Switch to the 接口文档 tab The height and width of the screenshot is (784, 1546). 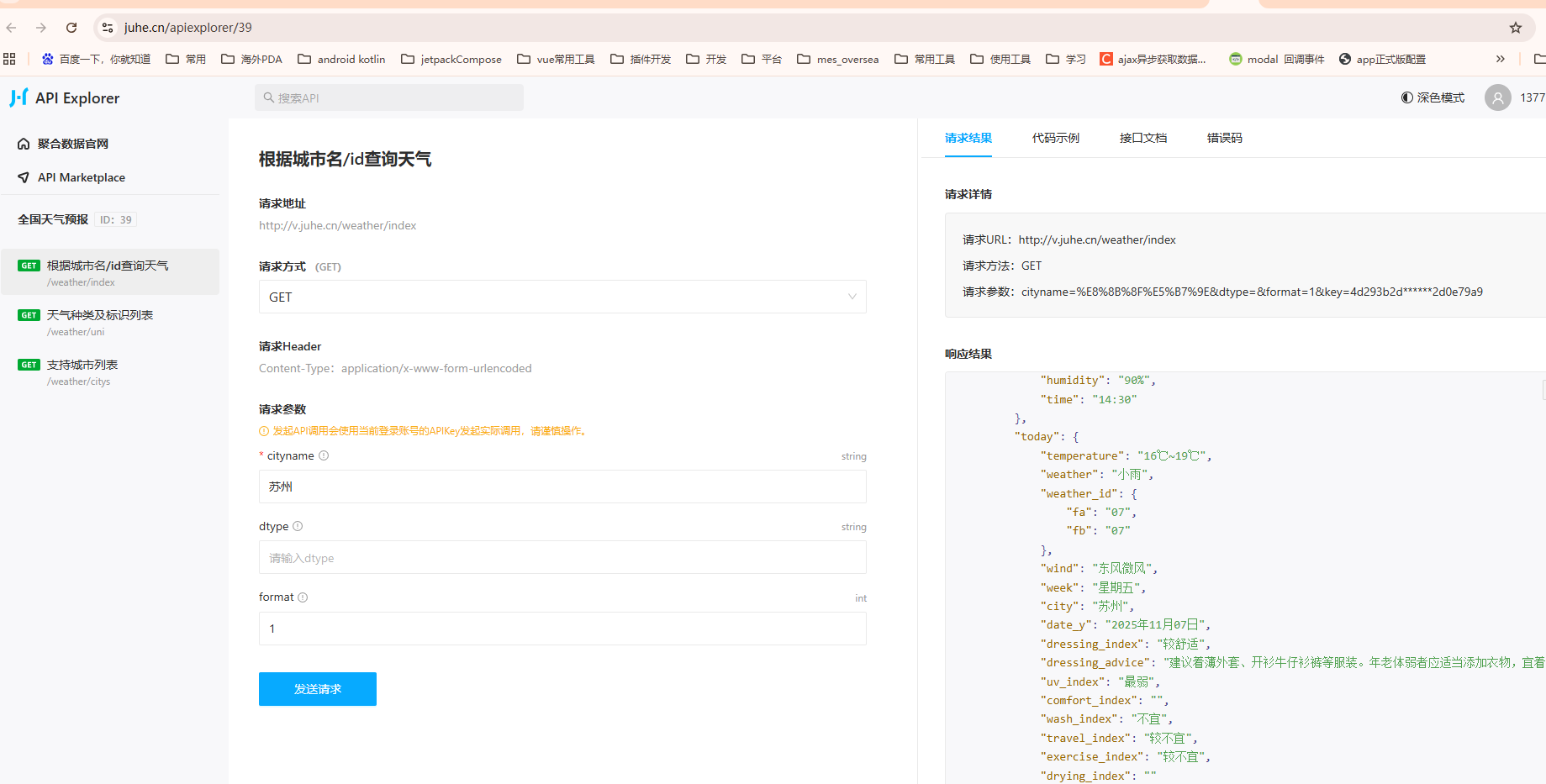(x=1143, y=138)
